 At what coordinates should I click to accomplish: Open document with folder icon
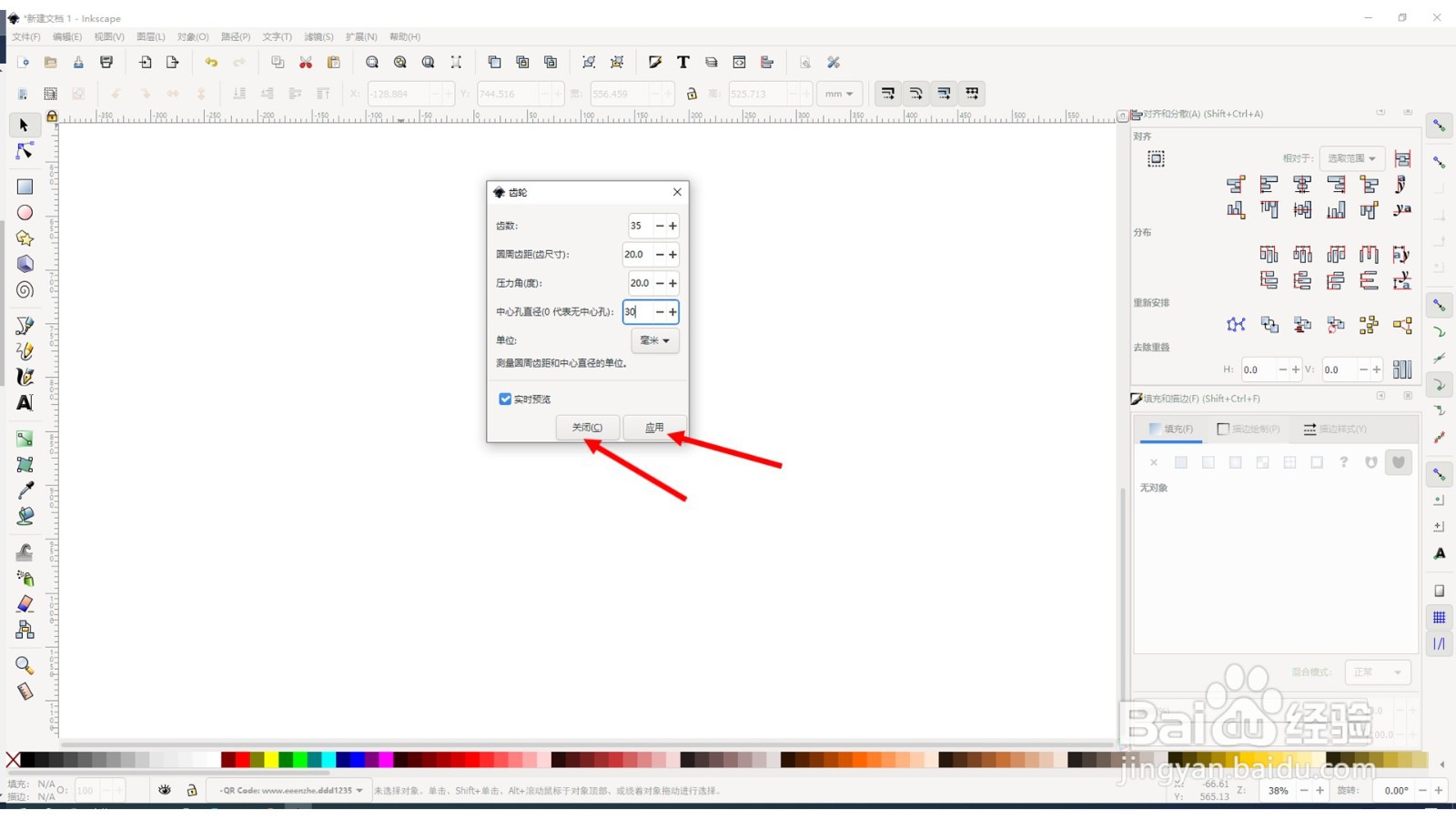tap(51, 62)
